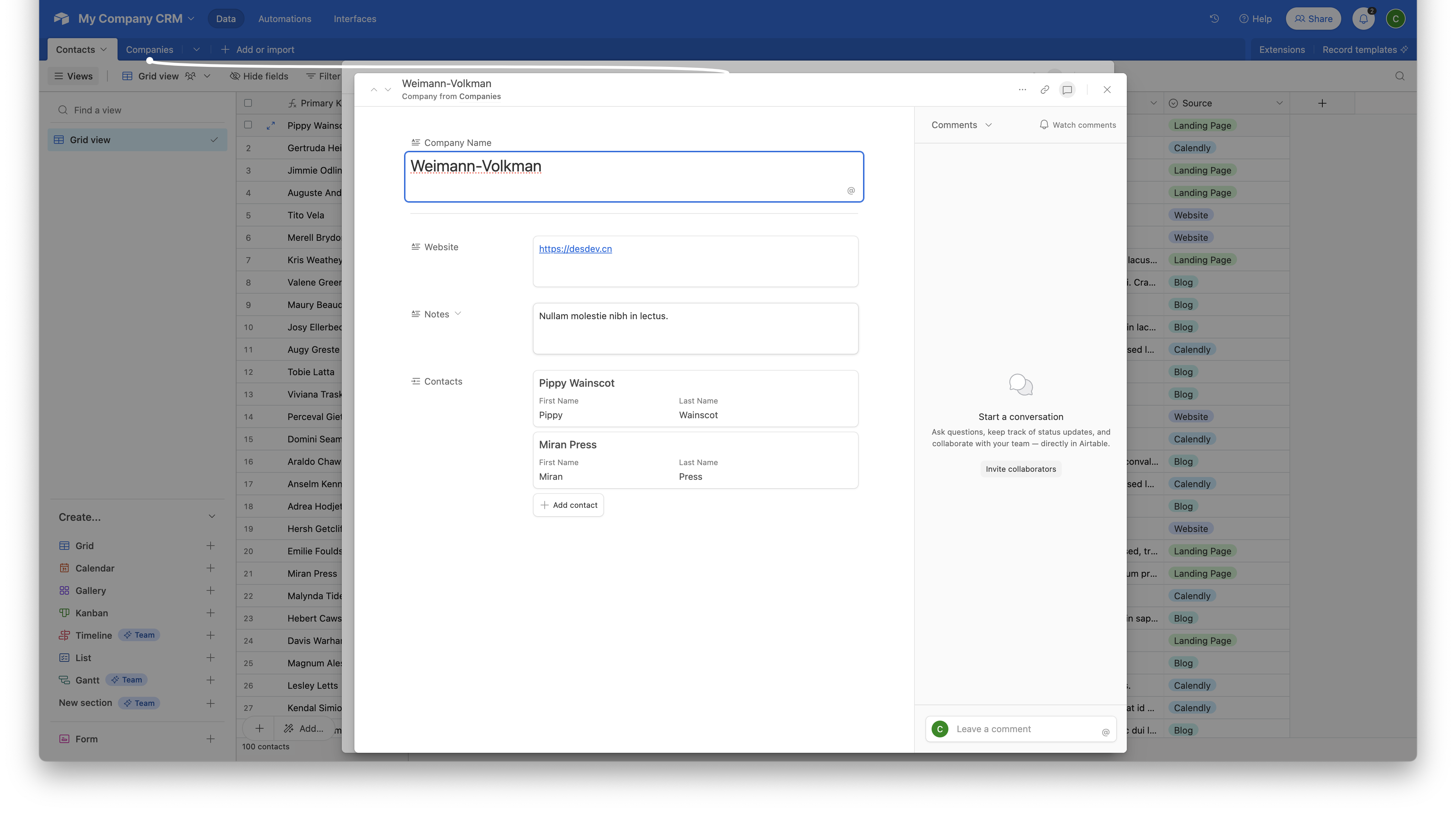The image size is (1456, 813).
Task: Open base history via the clock icon
Action: 1214,18
